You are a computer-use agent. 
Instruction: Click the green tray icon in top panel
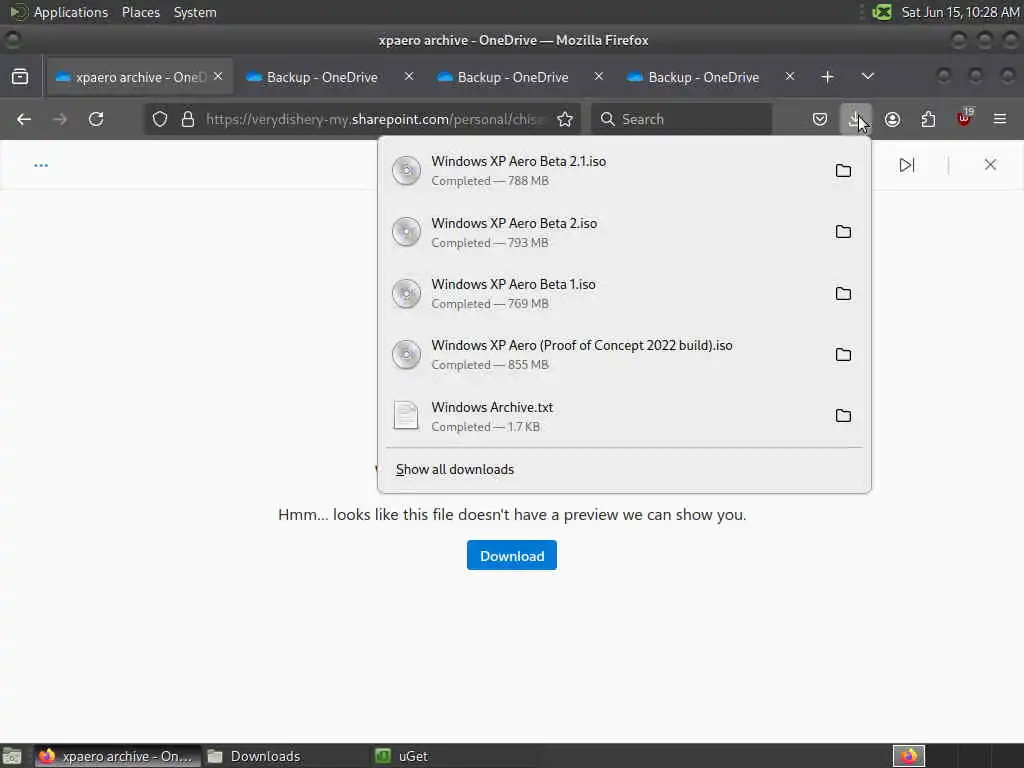pyautogui.click(x=882, y=12)
